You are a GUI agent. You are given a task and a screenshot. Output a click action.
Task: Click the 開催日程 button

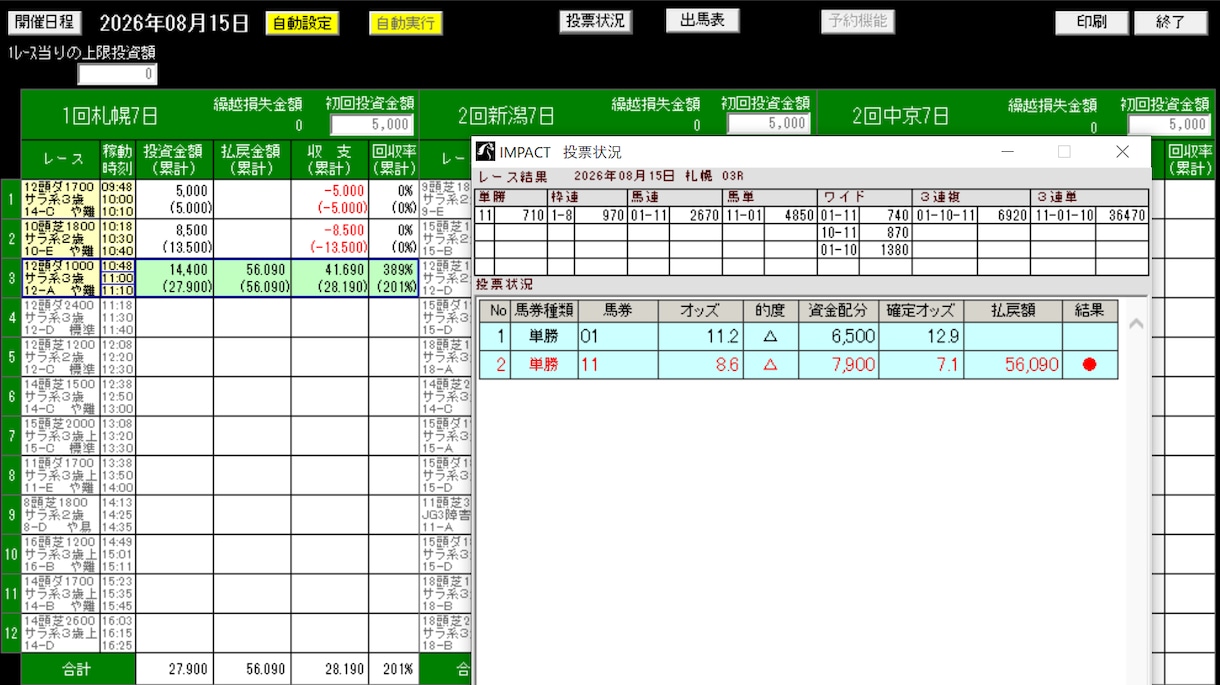pyautogui.click(x=45, y=23)
